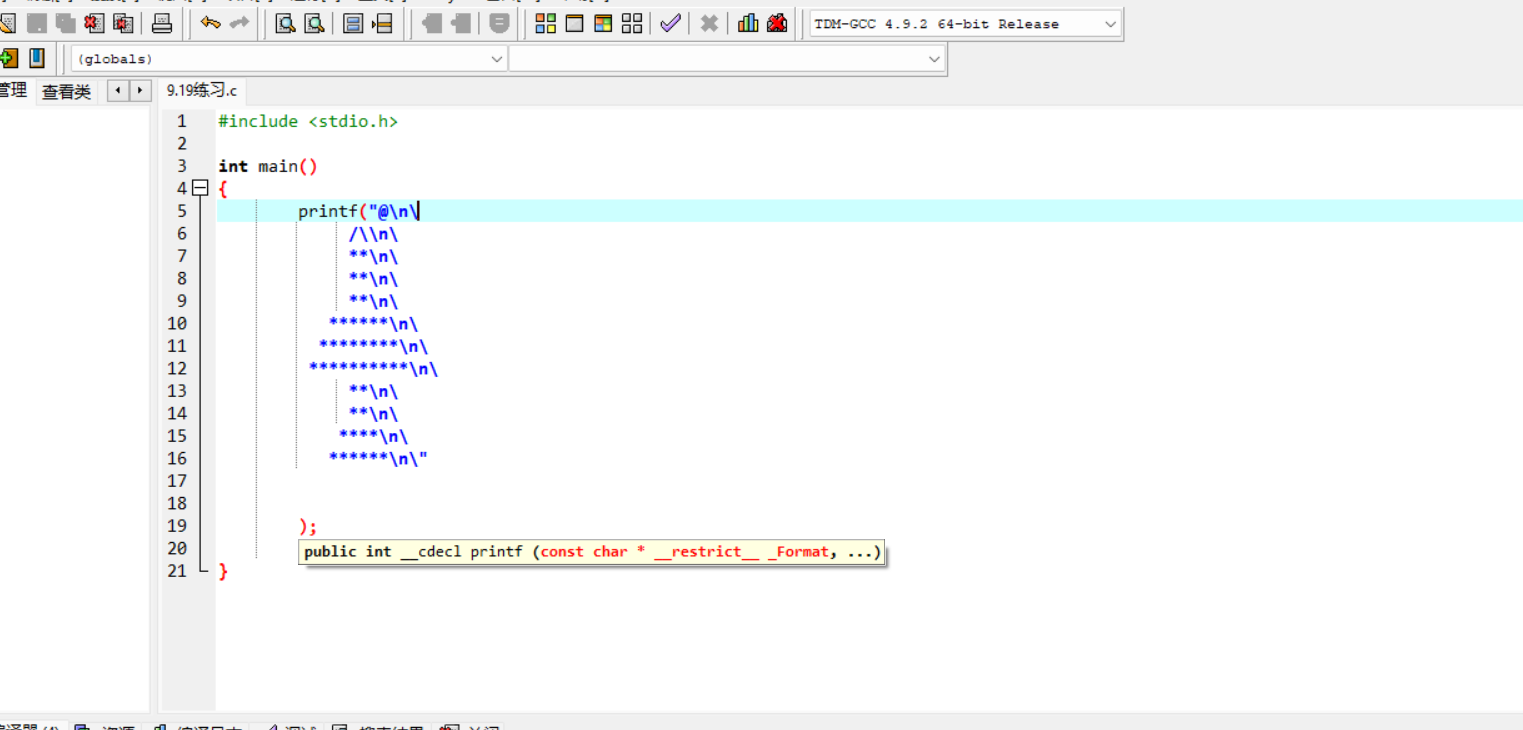Click the ); on line 19
The height and width of the screenshot is (730, 1523).
coord(308,526)
